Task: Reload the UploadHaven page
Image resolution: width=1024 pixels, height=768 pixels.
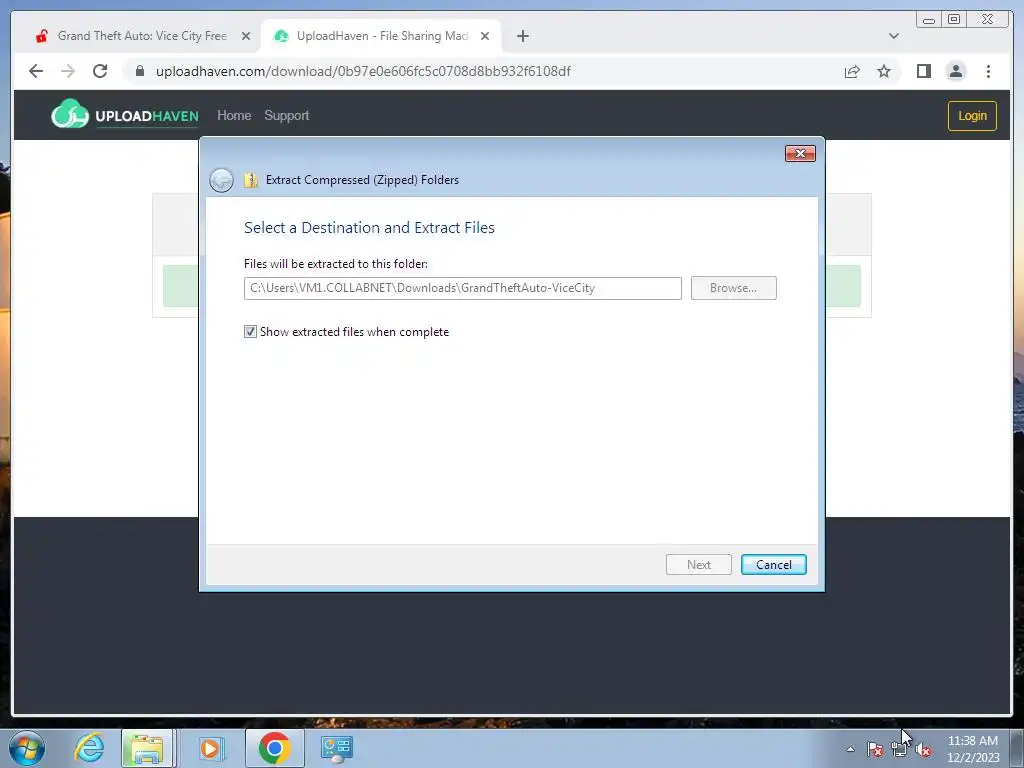Action: [x=100, y=71]
